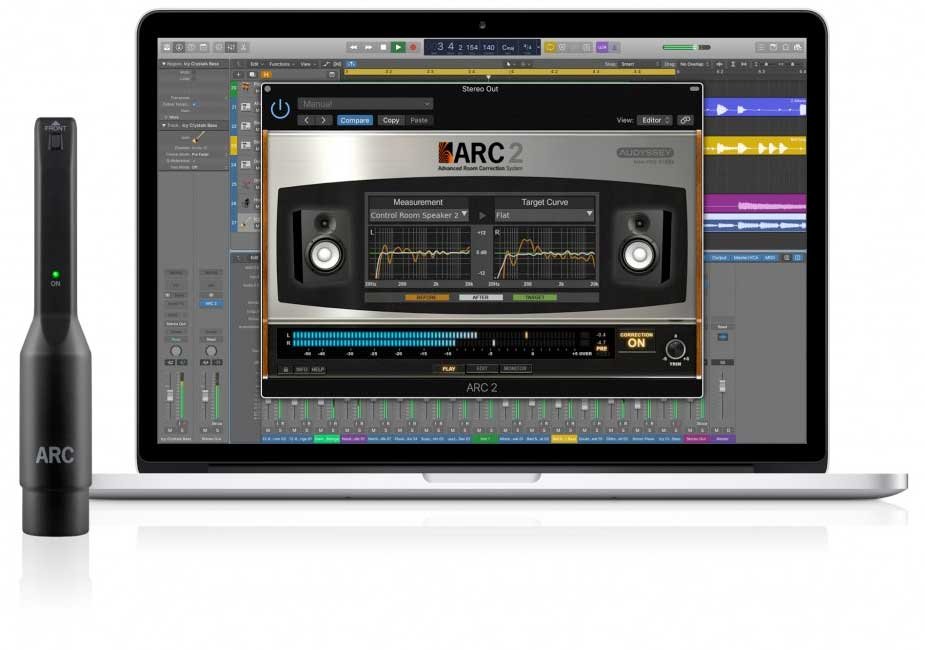Toggle the BEFORE curve display
The image size is (925, 650).
(427, 298)
